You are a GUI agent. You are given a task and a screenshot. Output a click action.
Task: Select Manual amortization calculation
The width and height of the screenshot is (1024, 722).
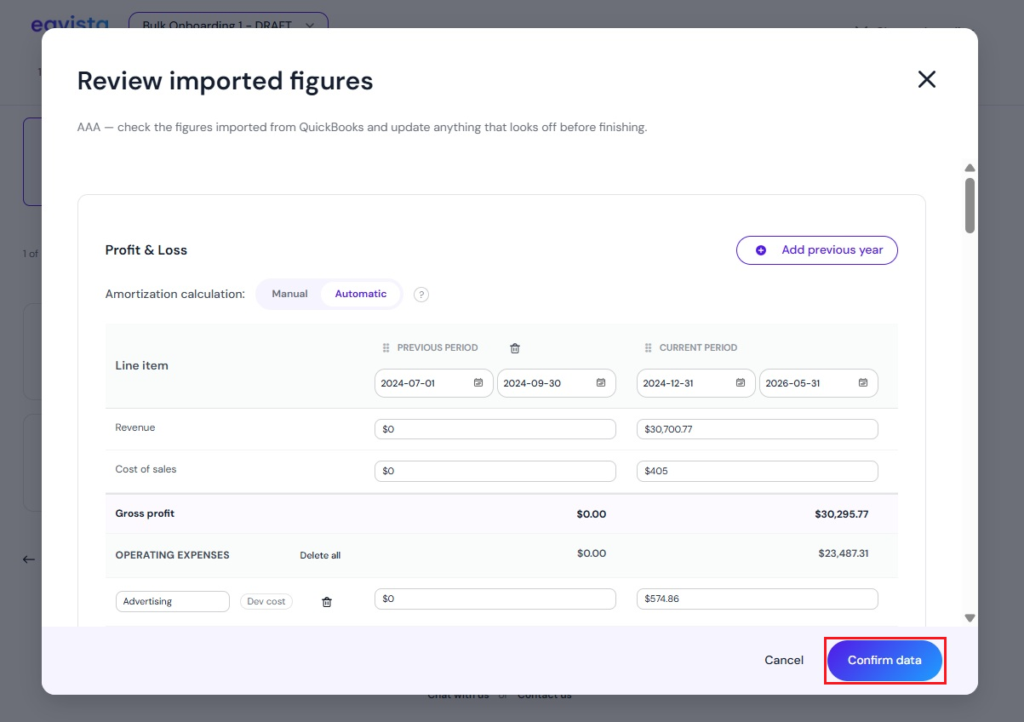pos(289,294)
